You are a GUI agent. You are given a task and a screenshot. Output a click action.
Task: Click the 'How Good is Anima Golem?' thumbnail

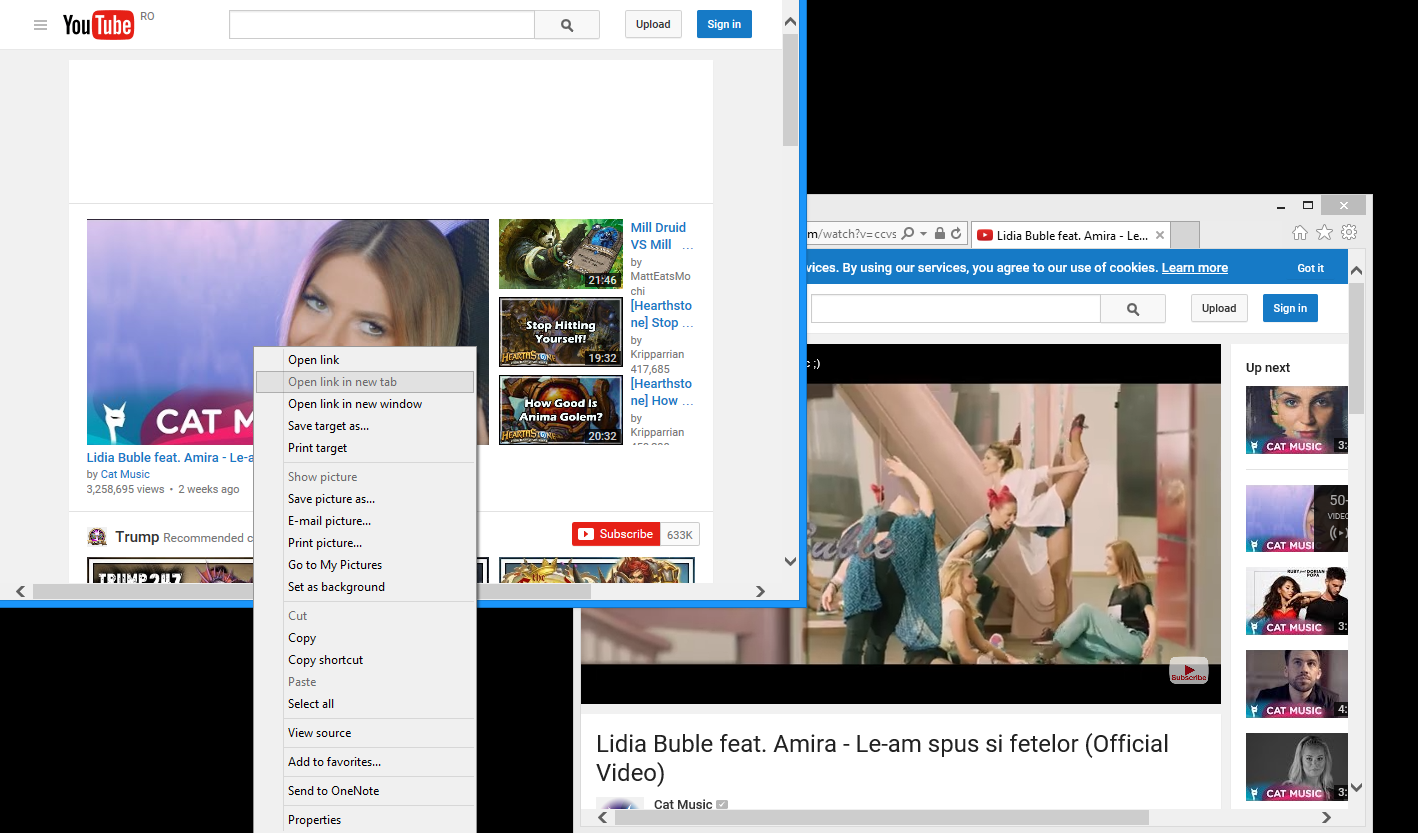(x=561, y=410)
